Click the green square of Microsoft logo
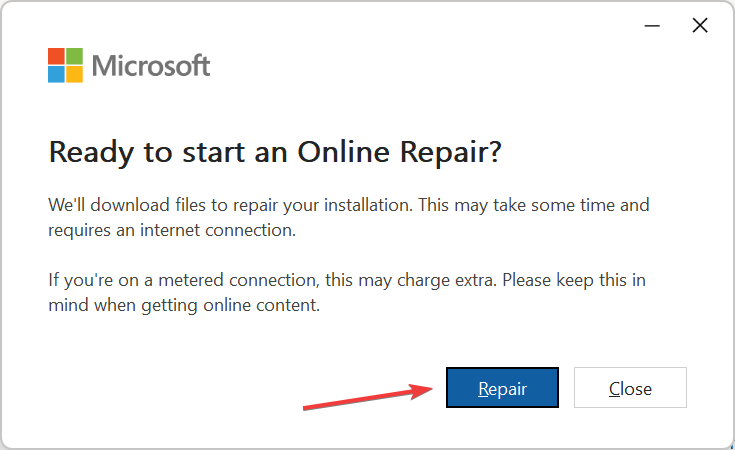The image size is (735, 450). (75, 56)
